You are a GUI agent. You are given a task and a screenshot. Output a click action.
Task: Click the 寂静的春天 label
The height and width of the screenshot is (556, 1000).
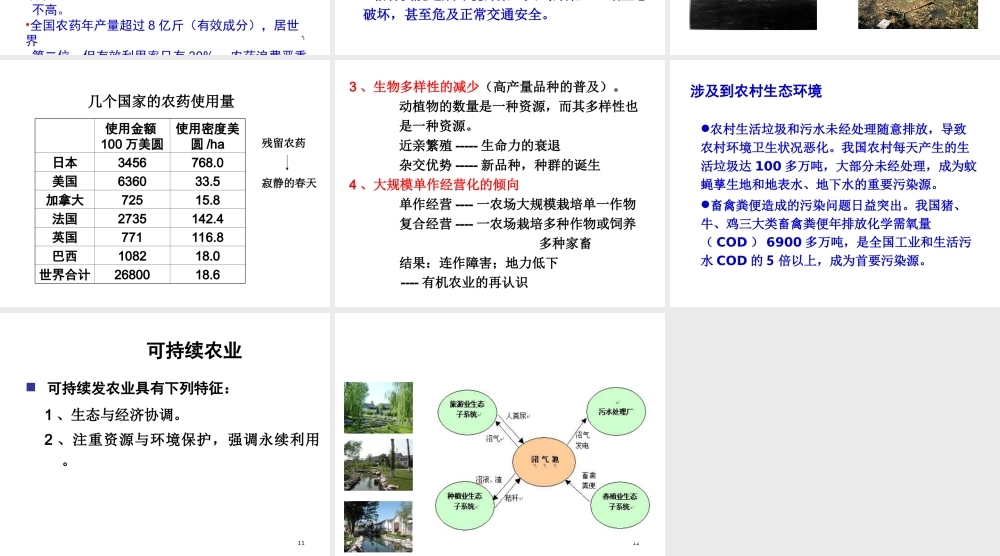click(x=289, y=183)
